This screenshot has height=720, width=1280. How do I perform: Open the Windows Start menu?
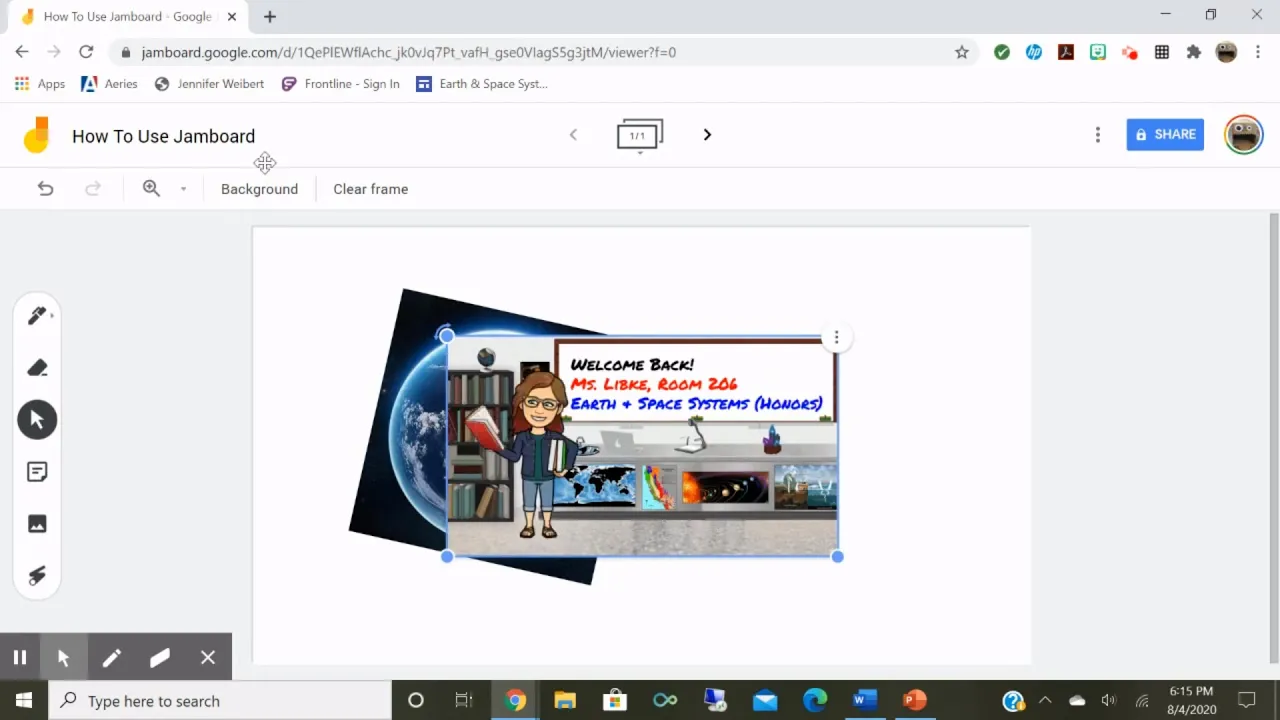click(x=24, y=700)
